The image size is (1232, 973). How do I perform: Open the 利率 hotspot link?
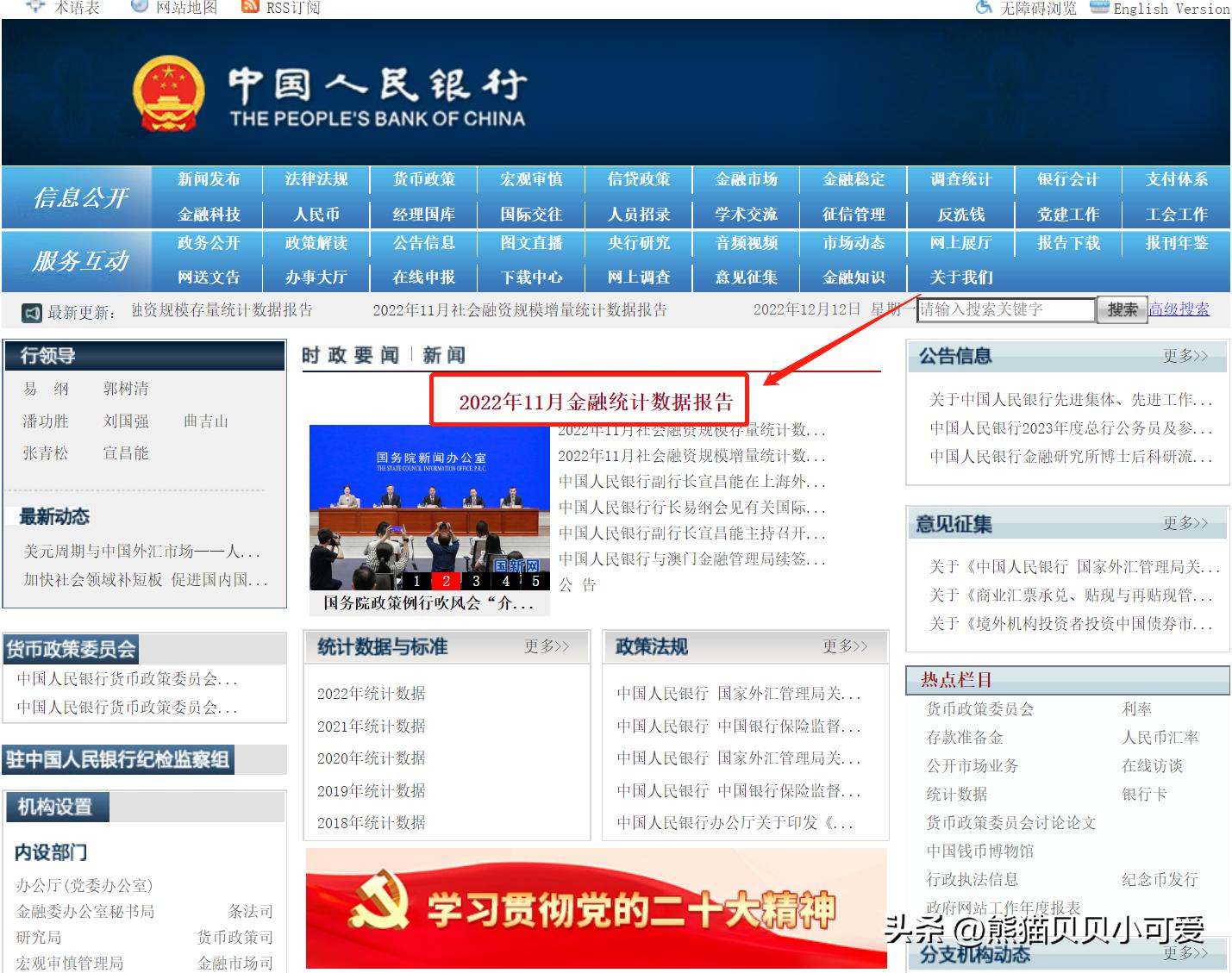pos(1138,708)
